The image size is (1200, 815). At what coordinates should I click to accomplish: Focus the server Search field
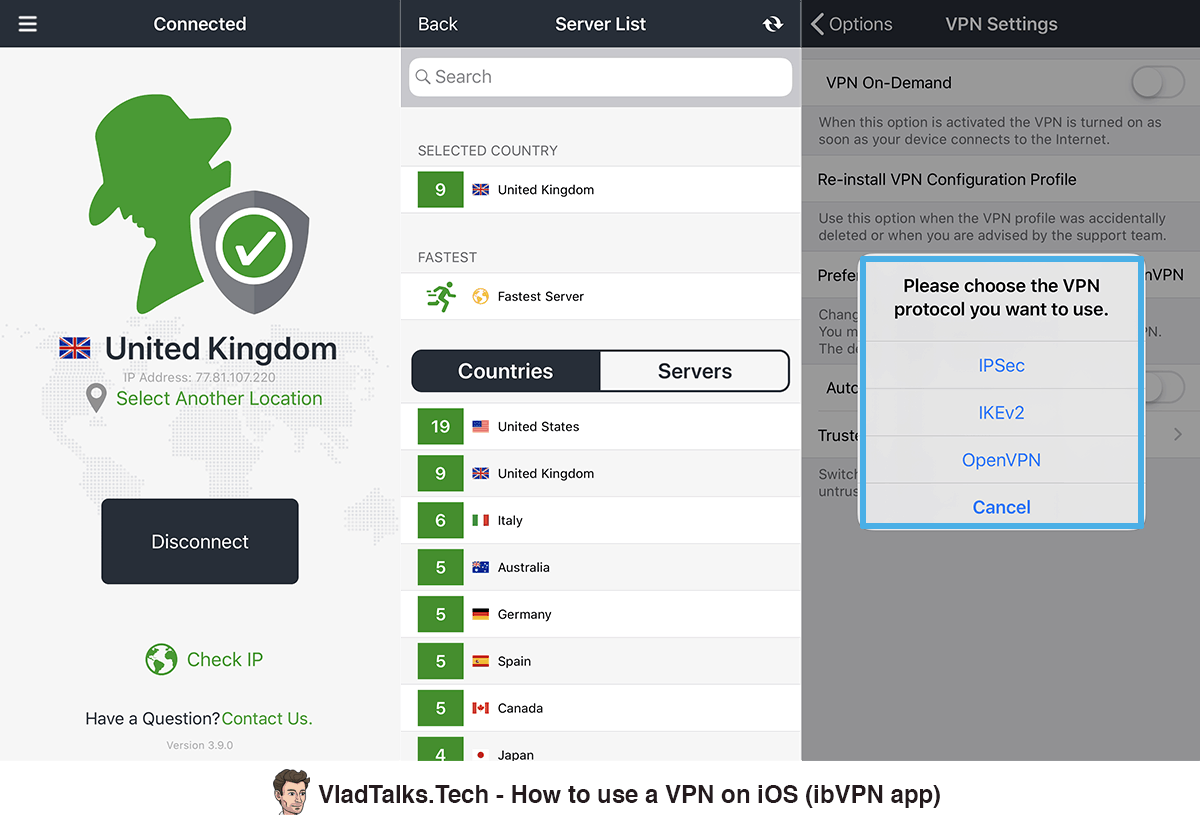600,77
